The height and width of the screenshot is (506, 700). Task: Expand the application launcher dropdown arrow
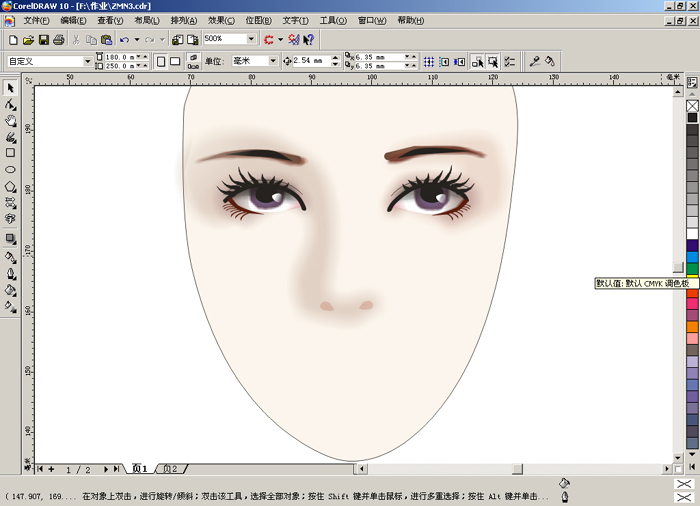pos(280,40)
